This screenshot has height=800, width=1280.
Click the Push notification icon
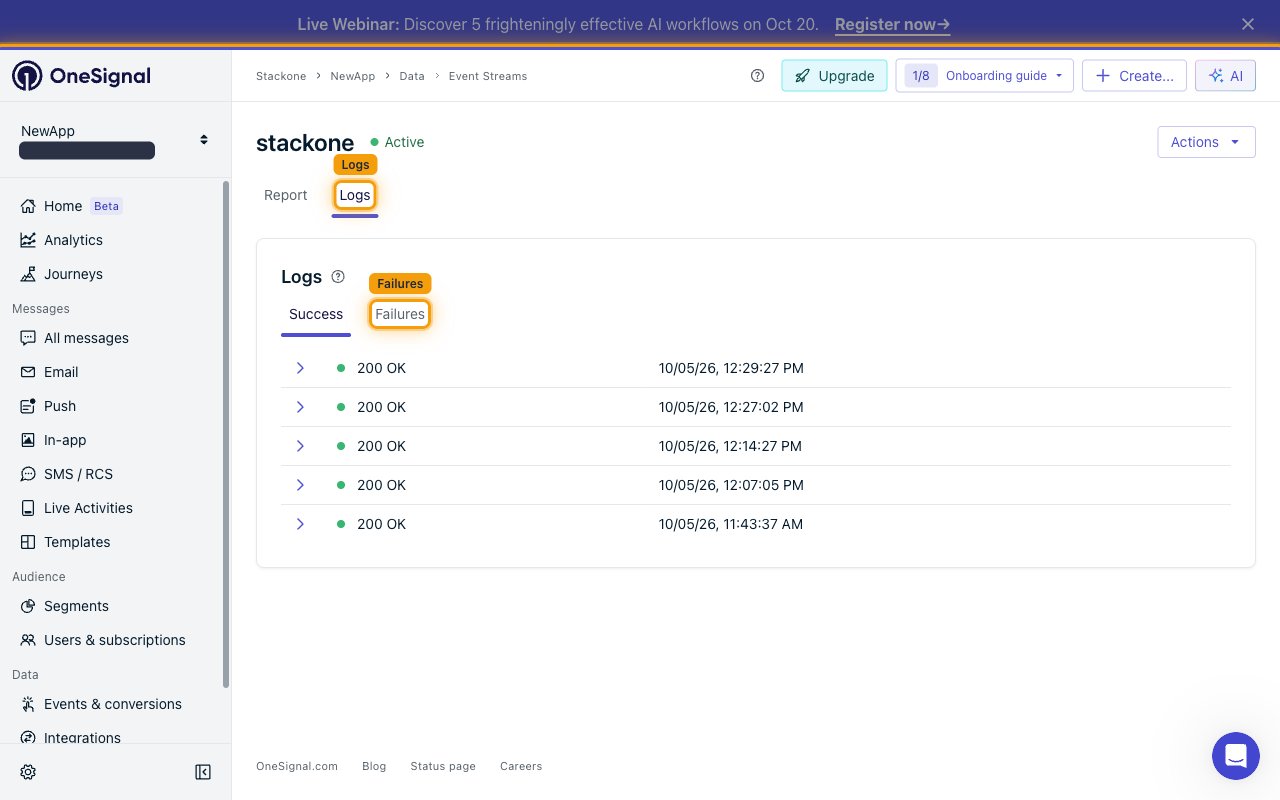click(28, 406)
